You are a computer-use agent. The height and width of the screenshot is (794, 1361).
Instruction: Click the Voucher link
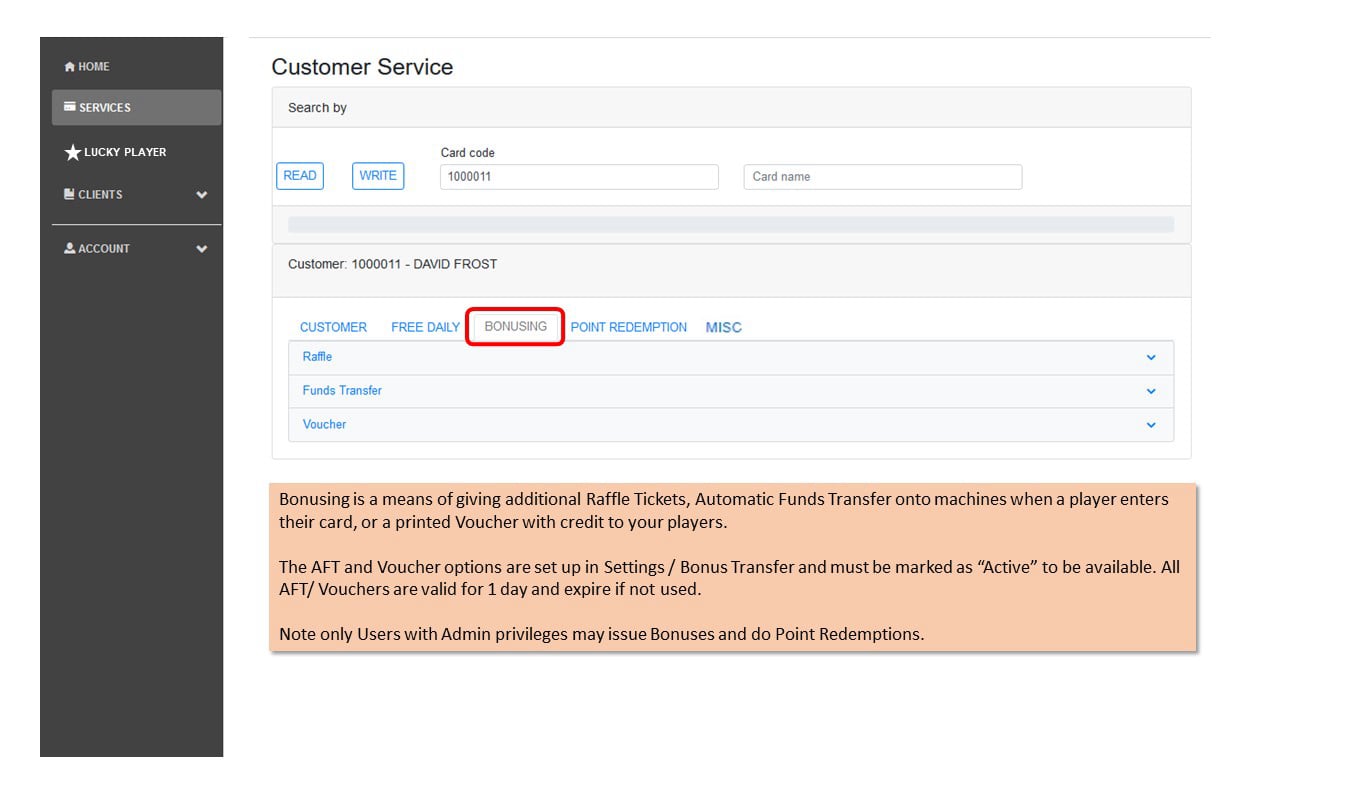(x=324, y=425)
